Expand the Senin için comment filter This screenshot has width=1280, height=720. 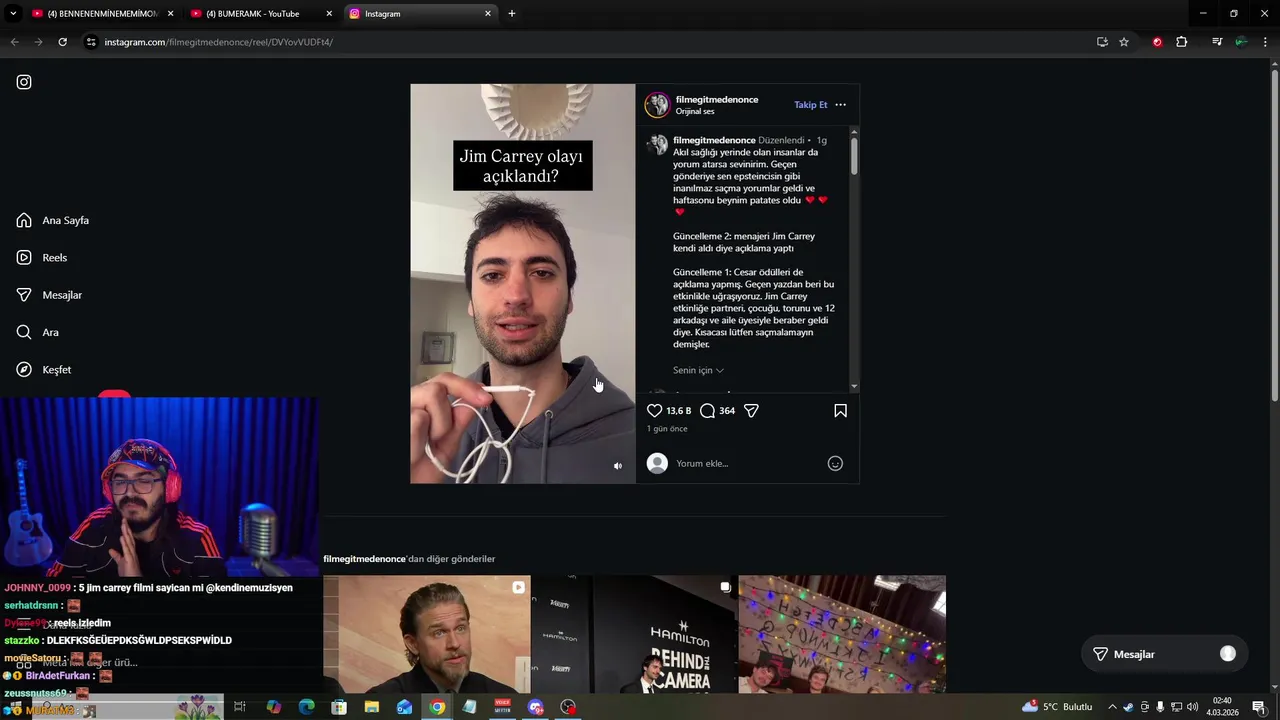[698, 370]
